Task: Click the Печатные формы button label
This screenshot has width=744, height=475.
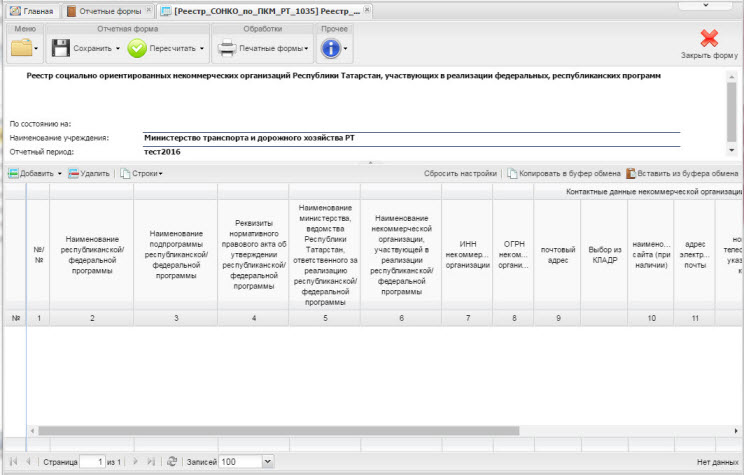Action: click(x=271, y=48)
